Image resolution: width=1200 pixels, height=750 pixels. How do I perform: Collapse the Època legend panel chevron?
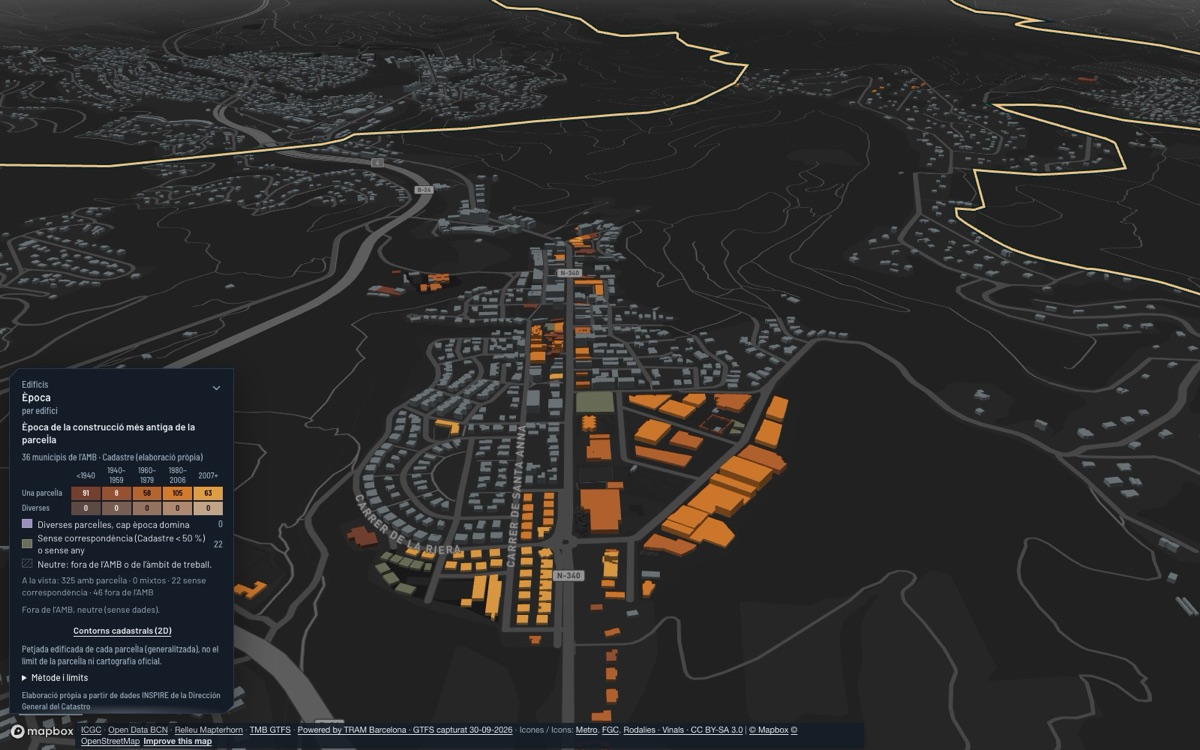point(216,388)
